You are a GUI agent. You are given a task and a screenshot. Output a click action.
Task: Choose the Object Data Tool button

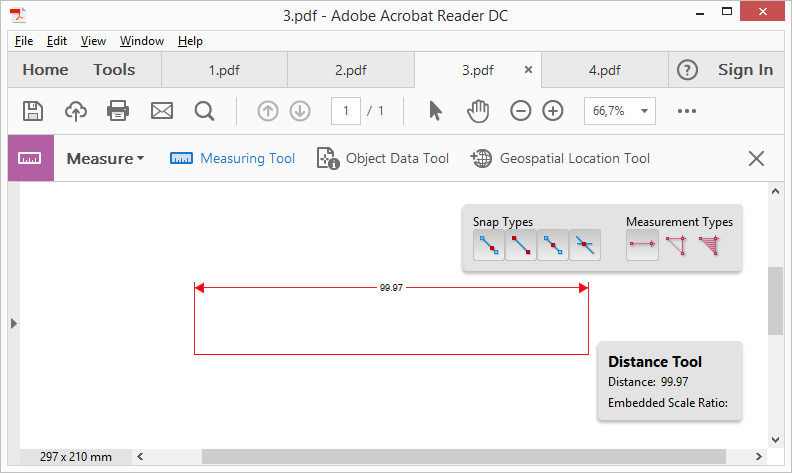coord(383,158)
